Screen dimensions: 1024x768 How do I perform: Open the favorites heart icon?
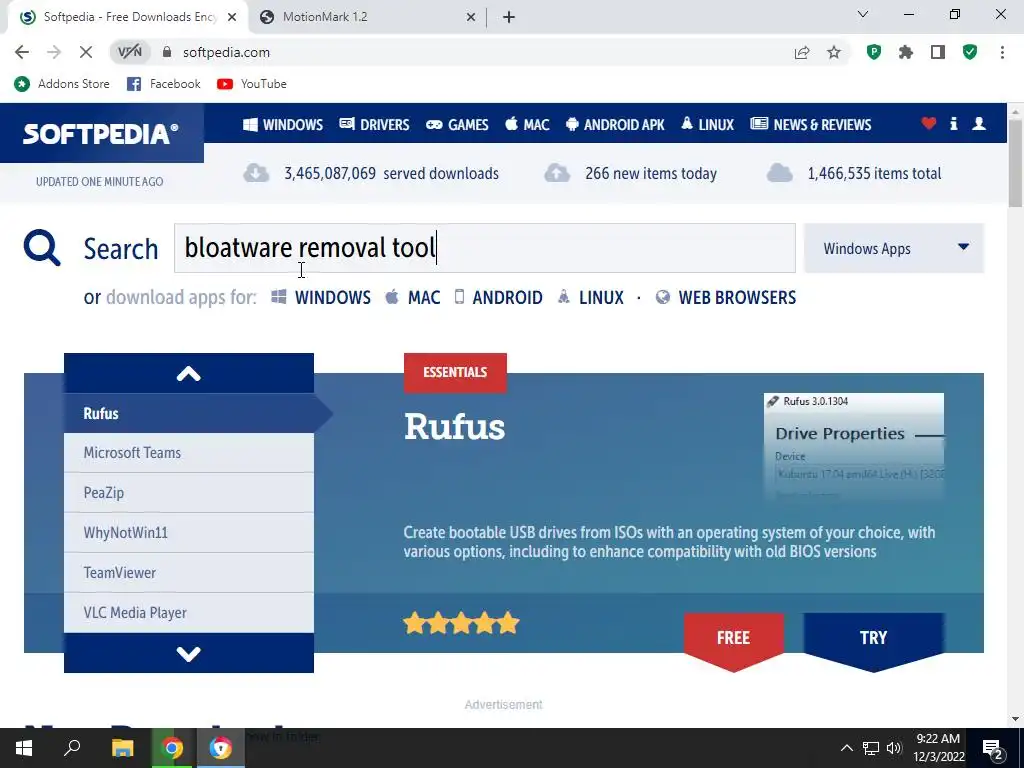tap(929, 123)
